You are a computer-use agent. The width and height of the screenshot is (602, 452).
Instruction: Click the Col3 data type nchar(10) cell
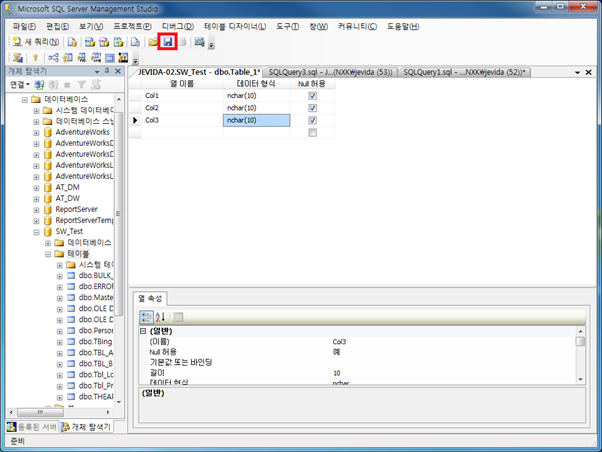pos(256,120)
